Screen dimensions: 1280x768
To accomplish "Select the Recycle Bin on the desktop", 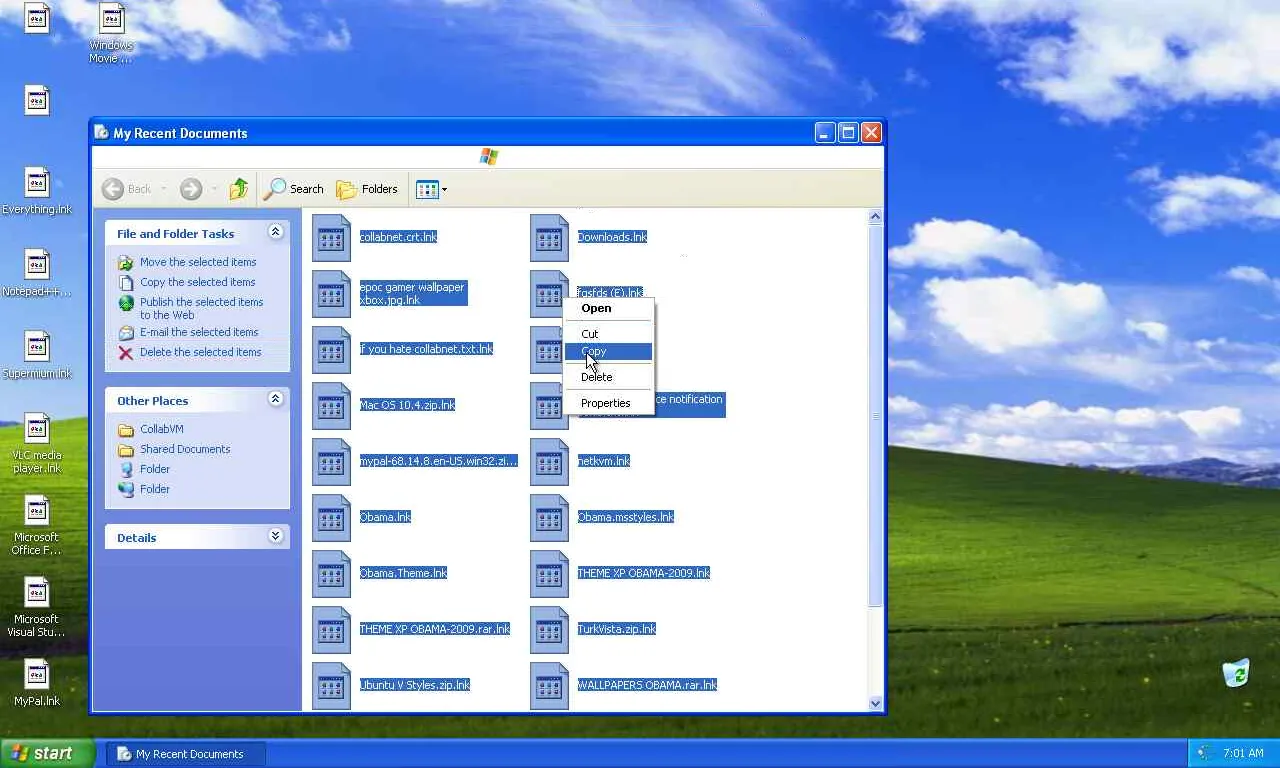I will [x=1237, y=673].
